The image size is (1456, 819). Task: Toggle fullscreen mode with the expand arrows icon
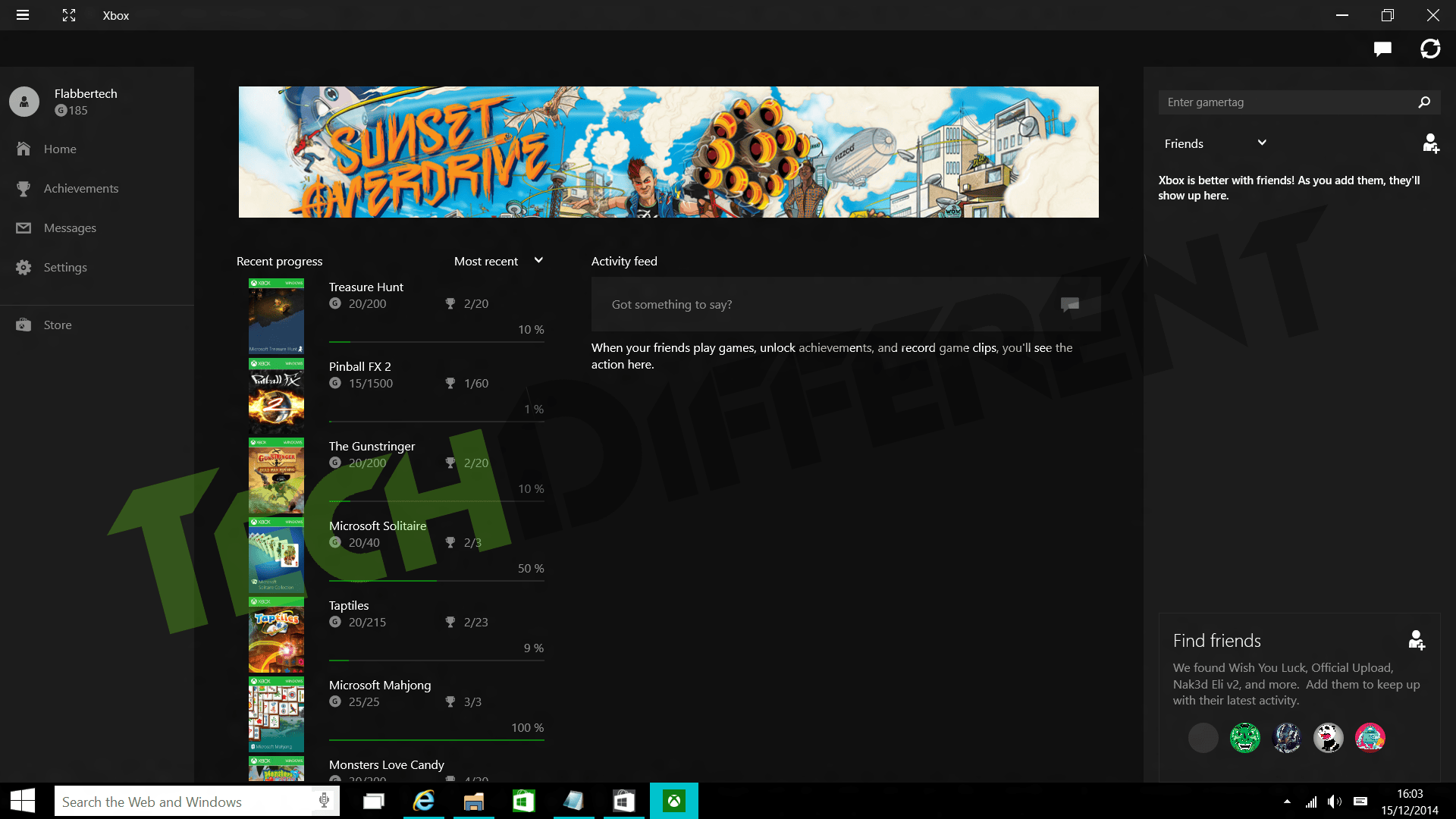[69, 15]
